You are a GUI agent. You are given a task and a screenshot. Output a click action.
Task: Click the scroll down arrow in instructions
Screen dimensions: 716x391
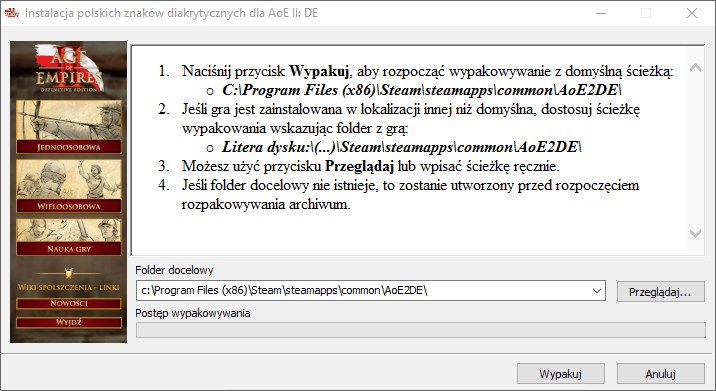tap(695, 233)
